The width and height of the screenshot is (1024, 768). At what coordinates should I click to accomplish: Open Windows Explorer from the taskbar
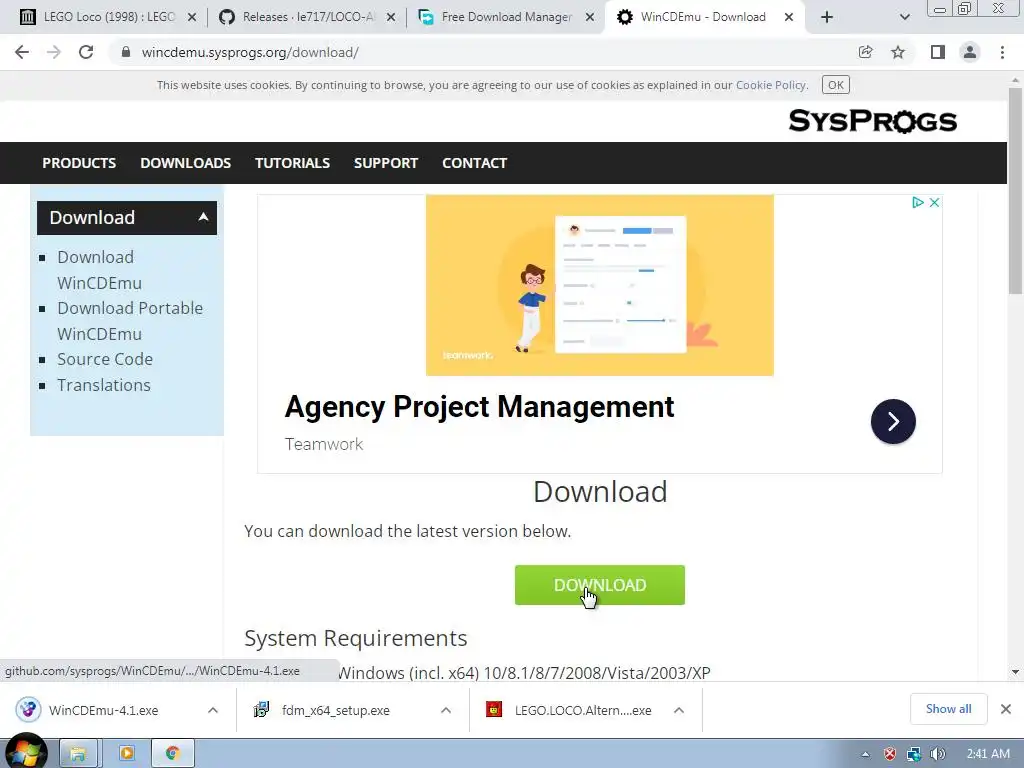coord(78,754)
